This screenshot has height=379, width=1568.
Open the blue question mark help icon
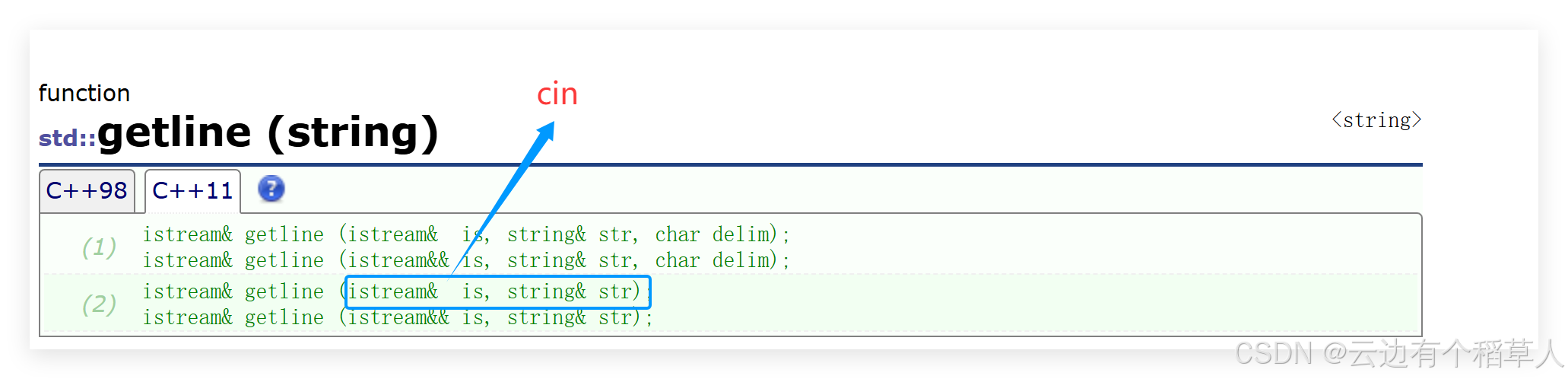pos(271,189)
